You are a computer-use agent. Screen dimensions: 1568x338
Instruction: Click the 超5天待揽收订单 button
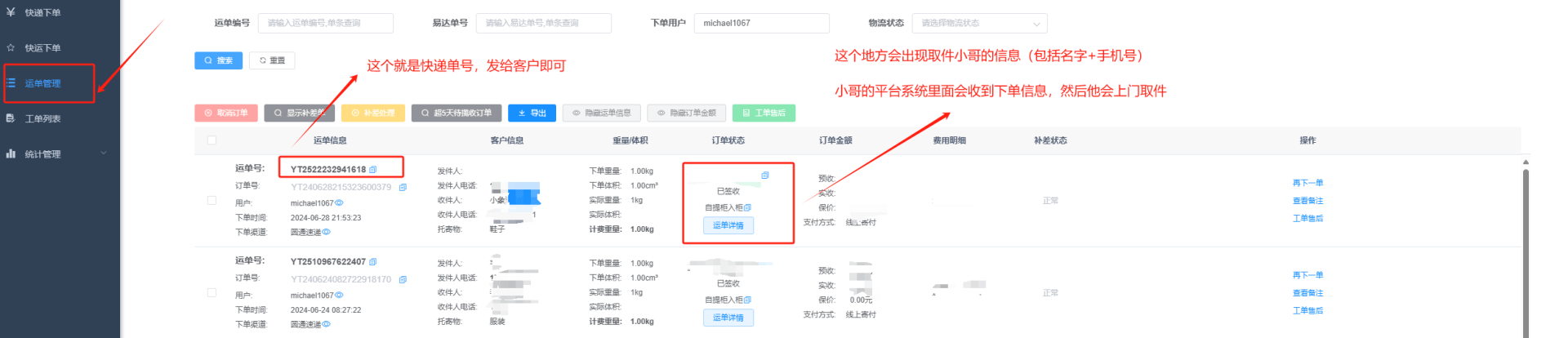pyautogui.click(x=457, y=113)
